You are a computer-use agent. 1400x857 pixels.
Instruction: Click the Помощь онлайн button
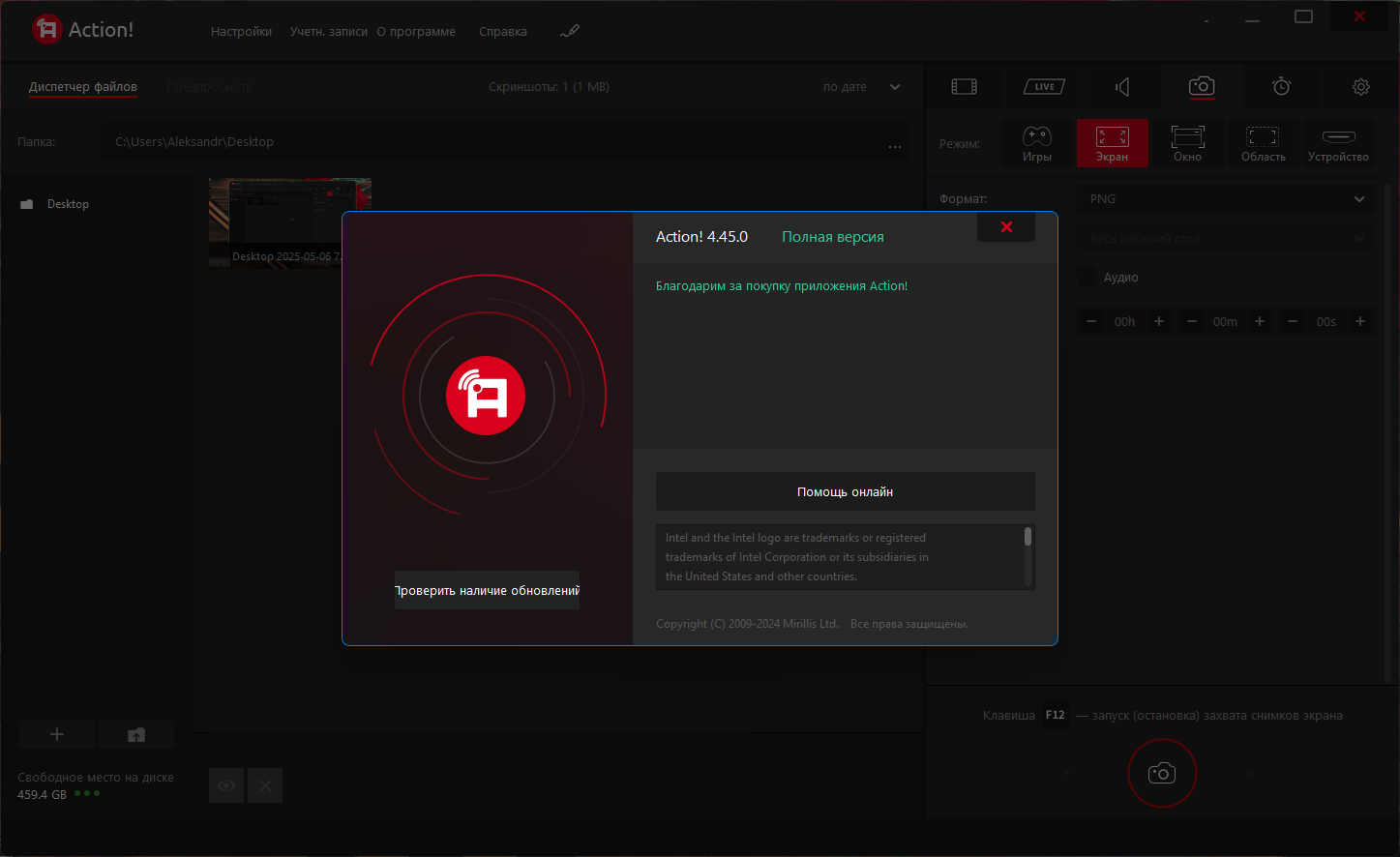pos(846,491)
